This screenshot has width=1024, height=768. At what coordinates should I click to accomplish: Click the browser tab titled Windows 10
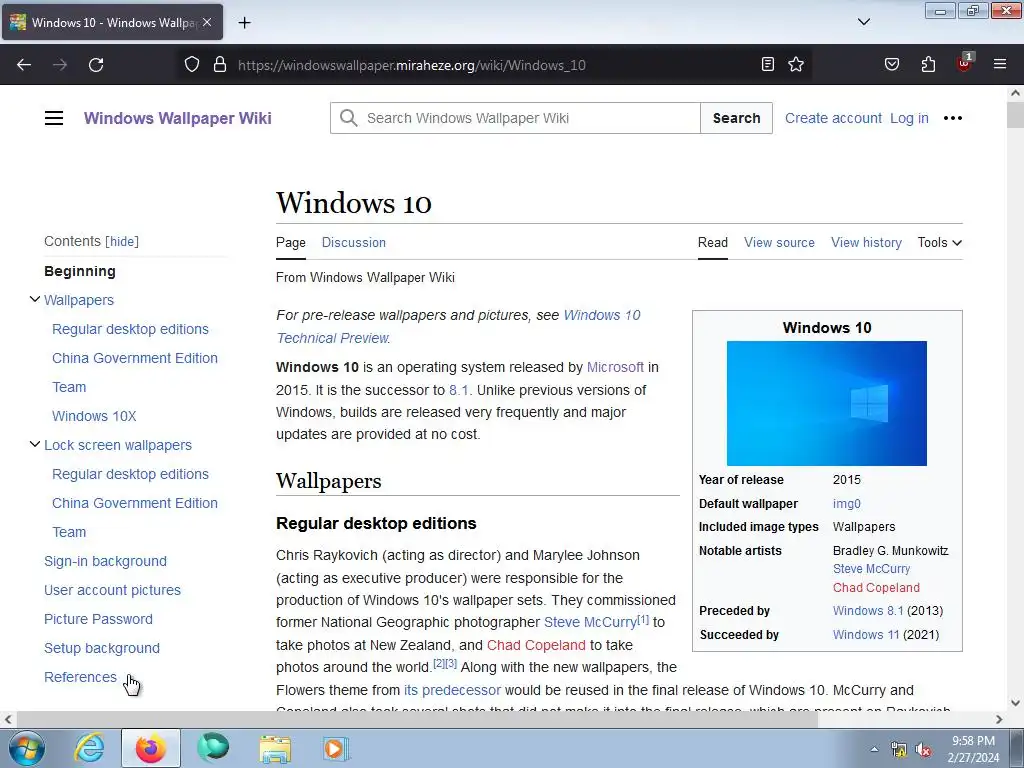coord(112,22)
